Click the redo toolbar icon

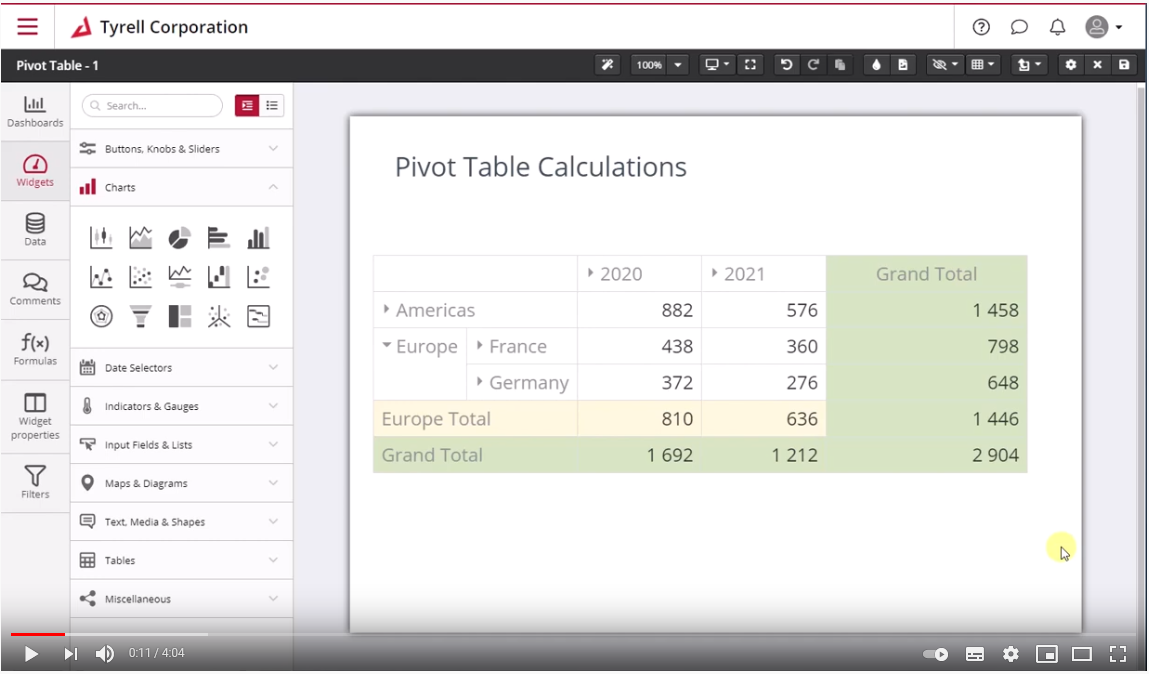coord(813,64)
